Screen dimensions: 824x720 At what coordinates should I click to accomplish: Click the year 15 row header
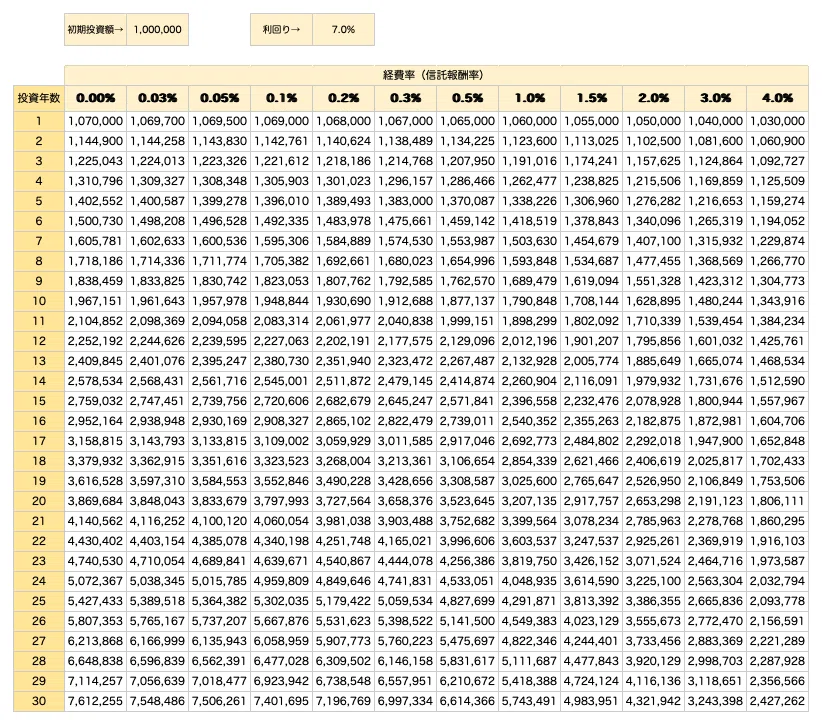[39, 401]
